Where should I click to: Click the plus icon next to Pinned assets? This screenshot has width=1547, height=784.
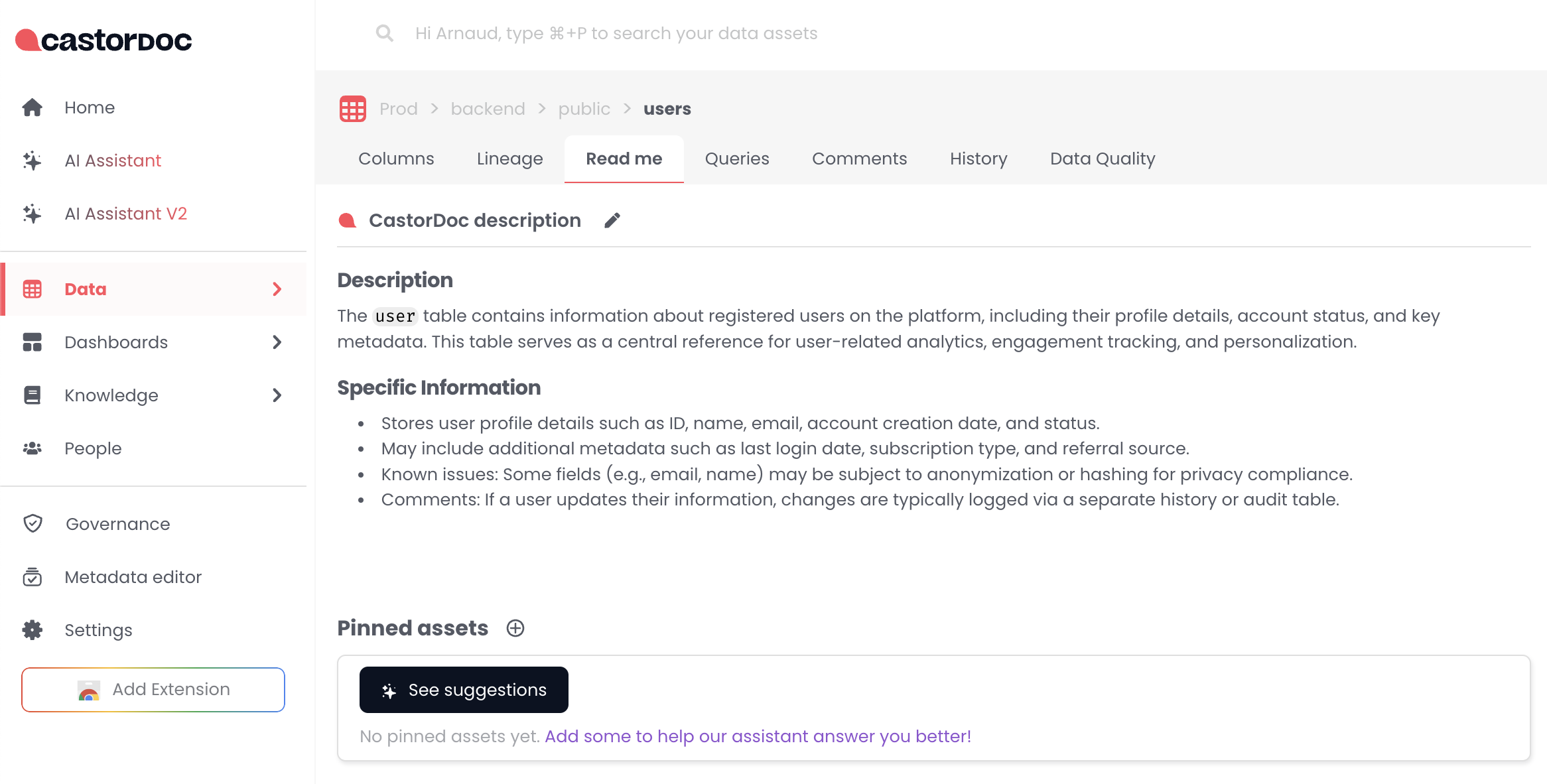[515, 628]
